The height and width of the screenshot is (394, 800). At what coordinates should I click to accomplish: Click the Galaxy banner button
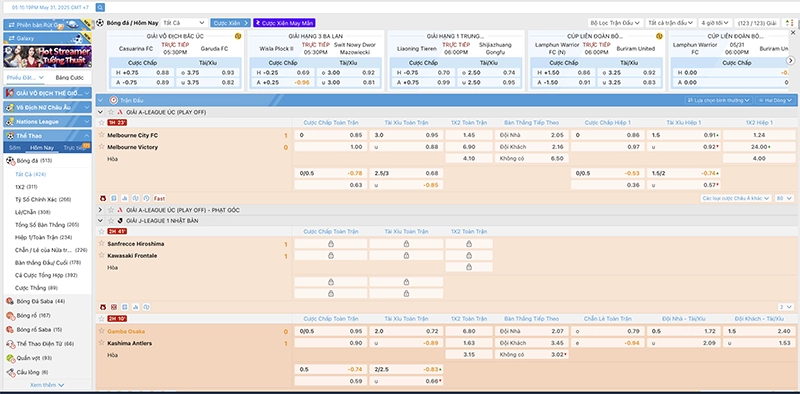[x=47, y=38]
